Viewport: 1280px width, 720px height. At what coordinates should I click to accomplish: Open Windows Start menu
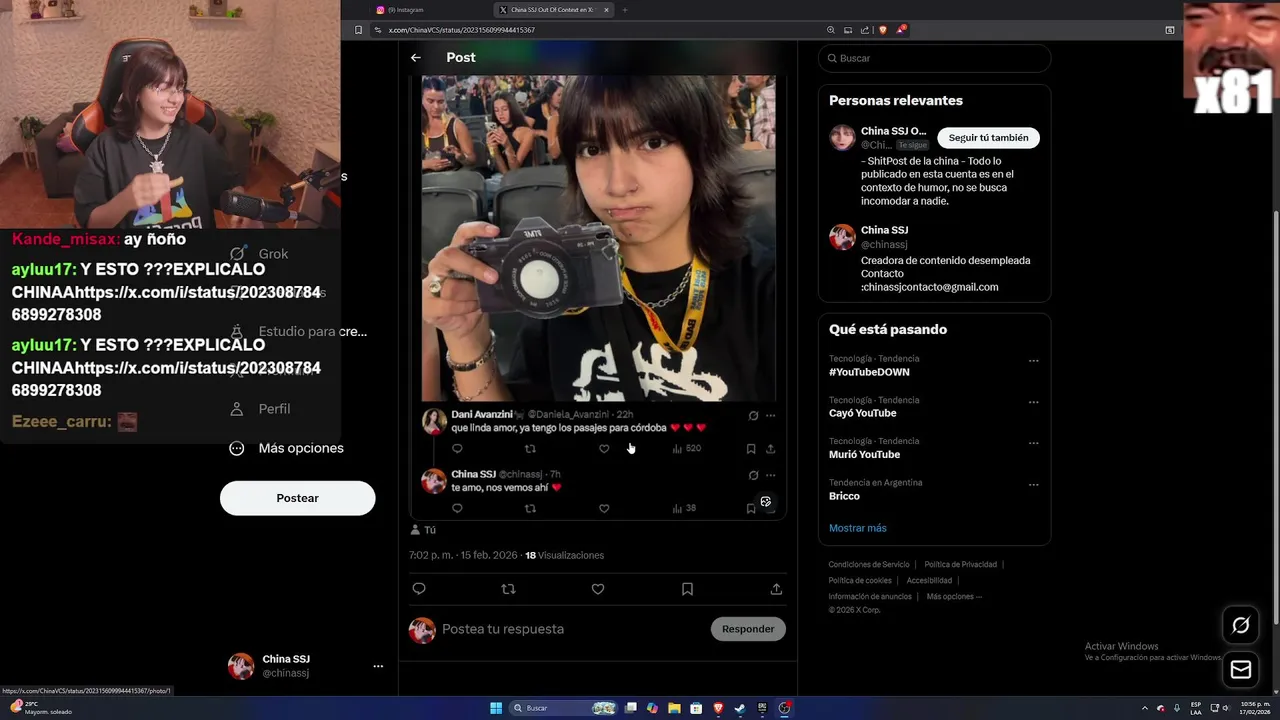point(496,708)
